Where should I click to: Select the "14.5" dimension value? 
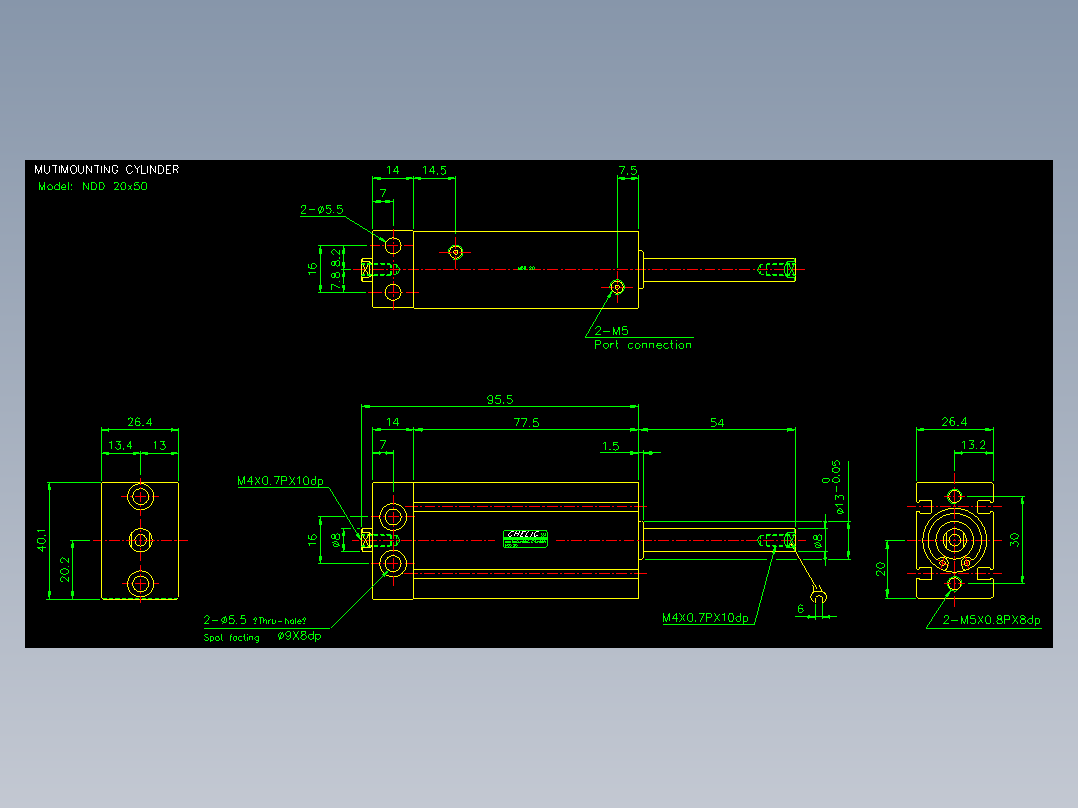[434, 170]
